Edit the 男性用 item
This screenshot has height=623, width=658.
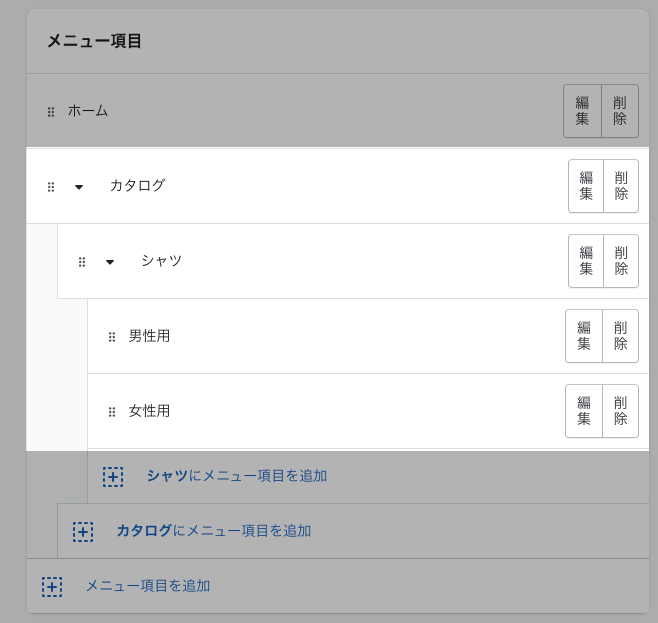pos(584,336)
